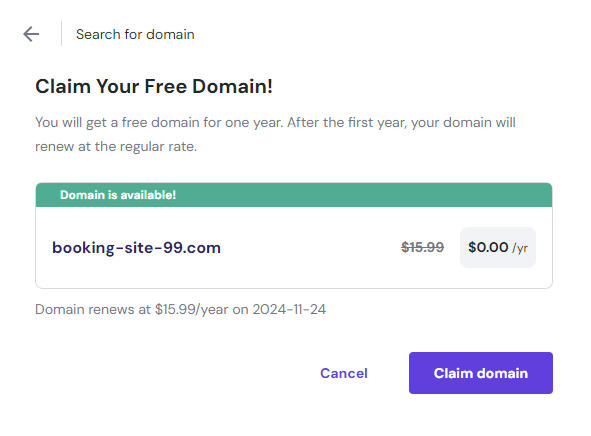Click the crossed-out $15.99 price
This screenshot has width=591, height=436.
coord(423,247)
